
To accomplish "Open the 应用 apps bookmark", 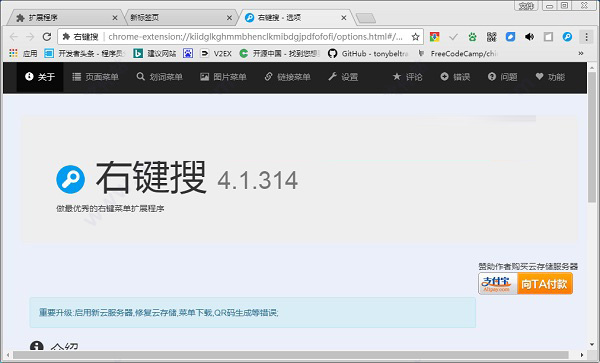I will [23, 54].
